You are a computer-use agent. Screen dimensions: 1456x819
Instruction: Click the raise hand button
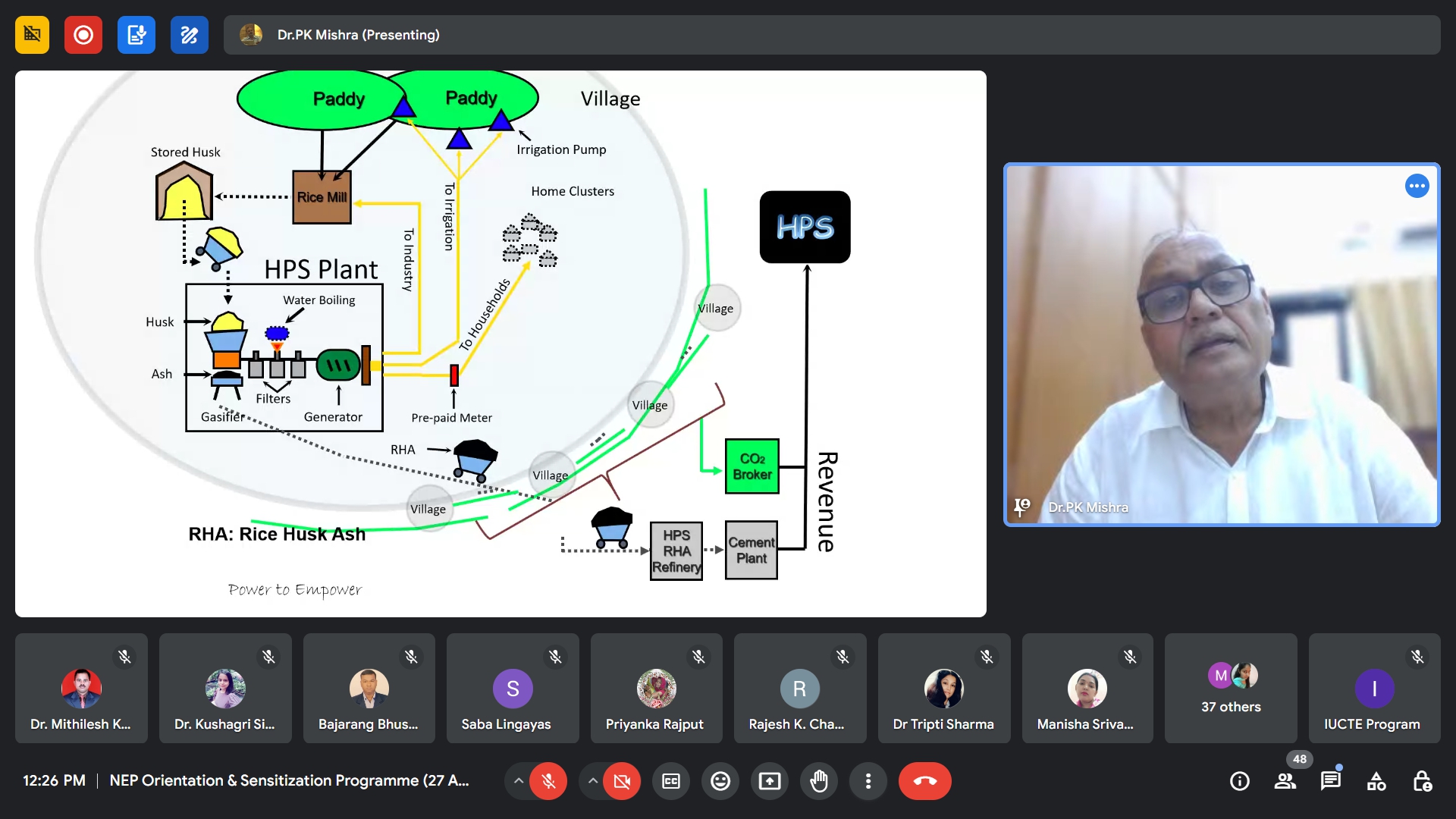click(x=818, y=781)
